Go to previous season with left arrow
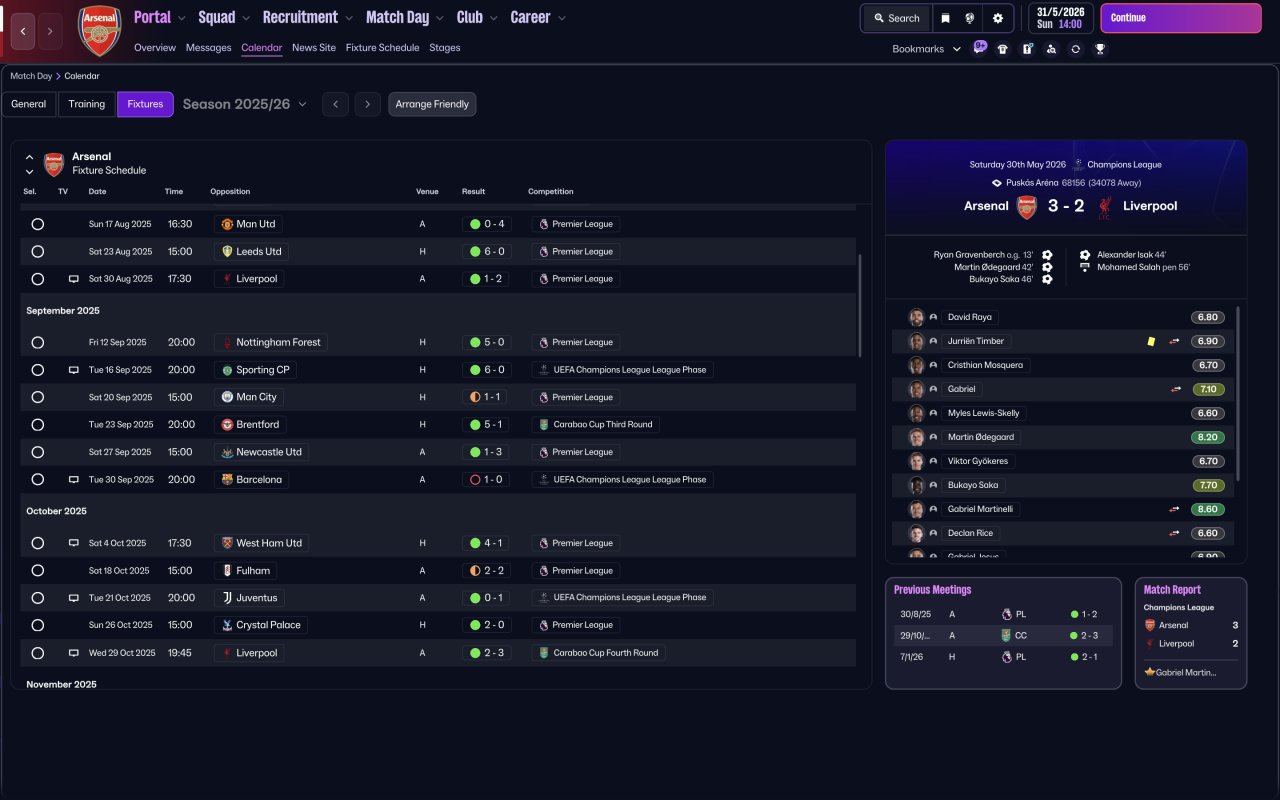Screen dimensions: 1280x800 335,104
